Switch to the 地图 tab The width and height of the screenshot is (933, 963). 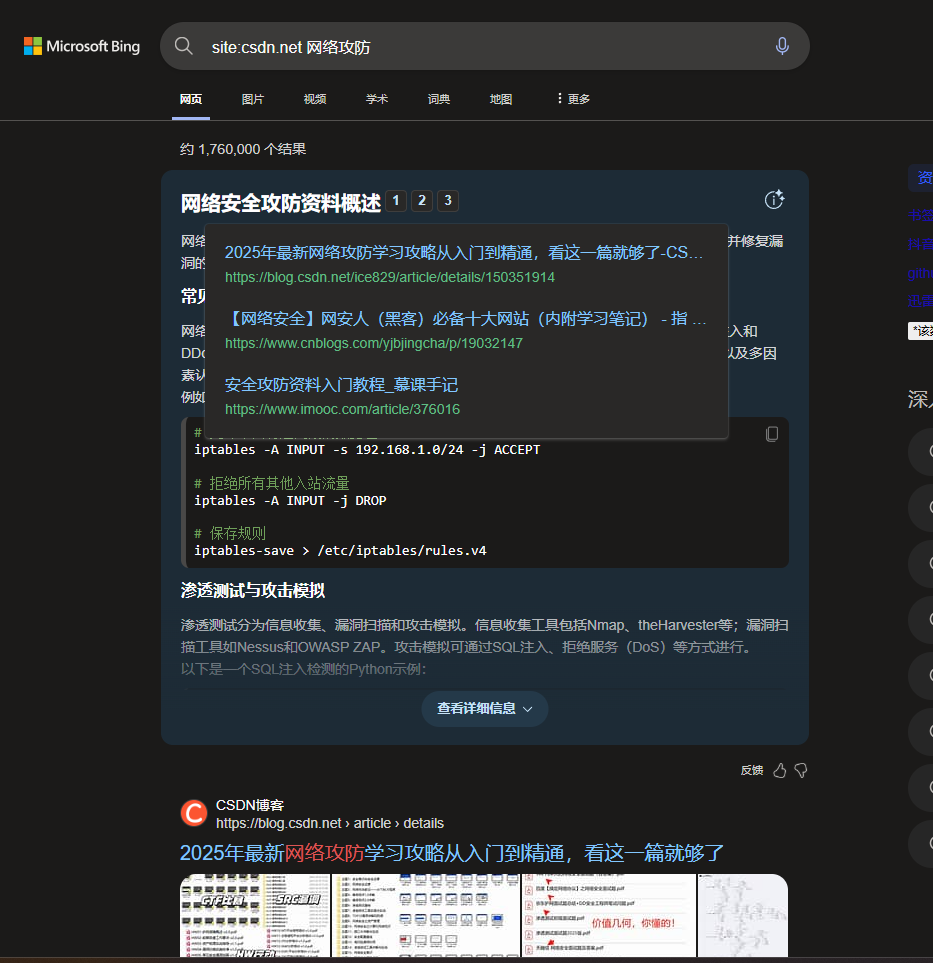pyautogui.click(x=501, y=99)
